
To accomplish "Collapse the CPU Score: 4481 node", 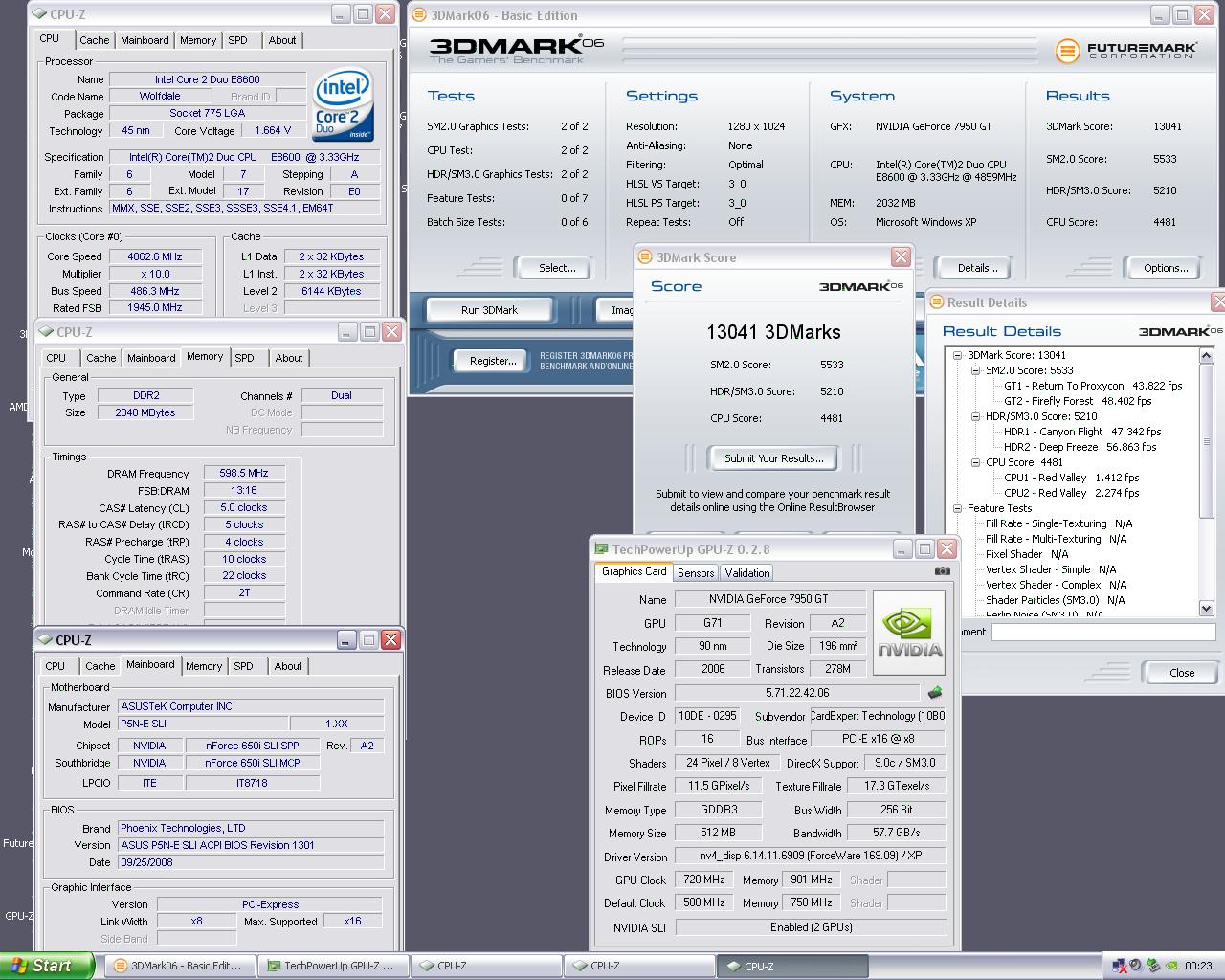I will 975,462.
